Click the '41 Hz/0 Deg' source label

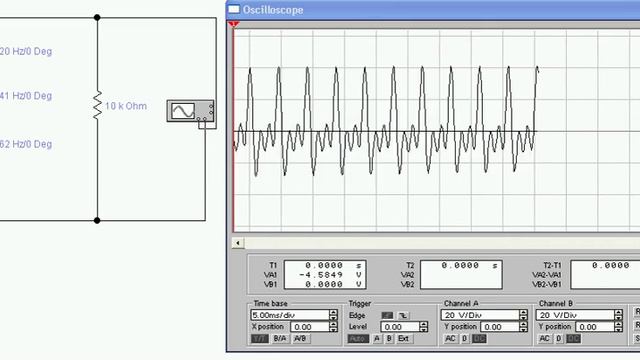click(x=26, y=96)
